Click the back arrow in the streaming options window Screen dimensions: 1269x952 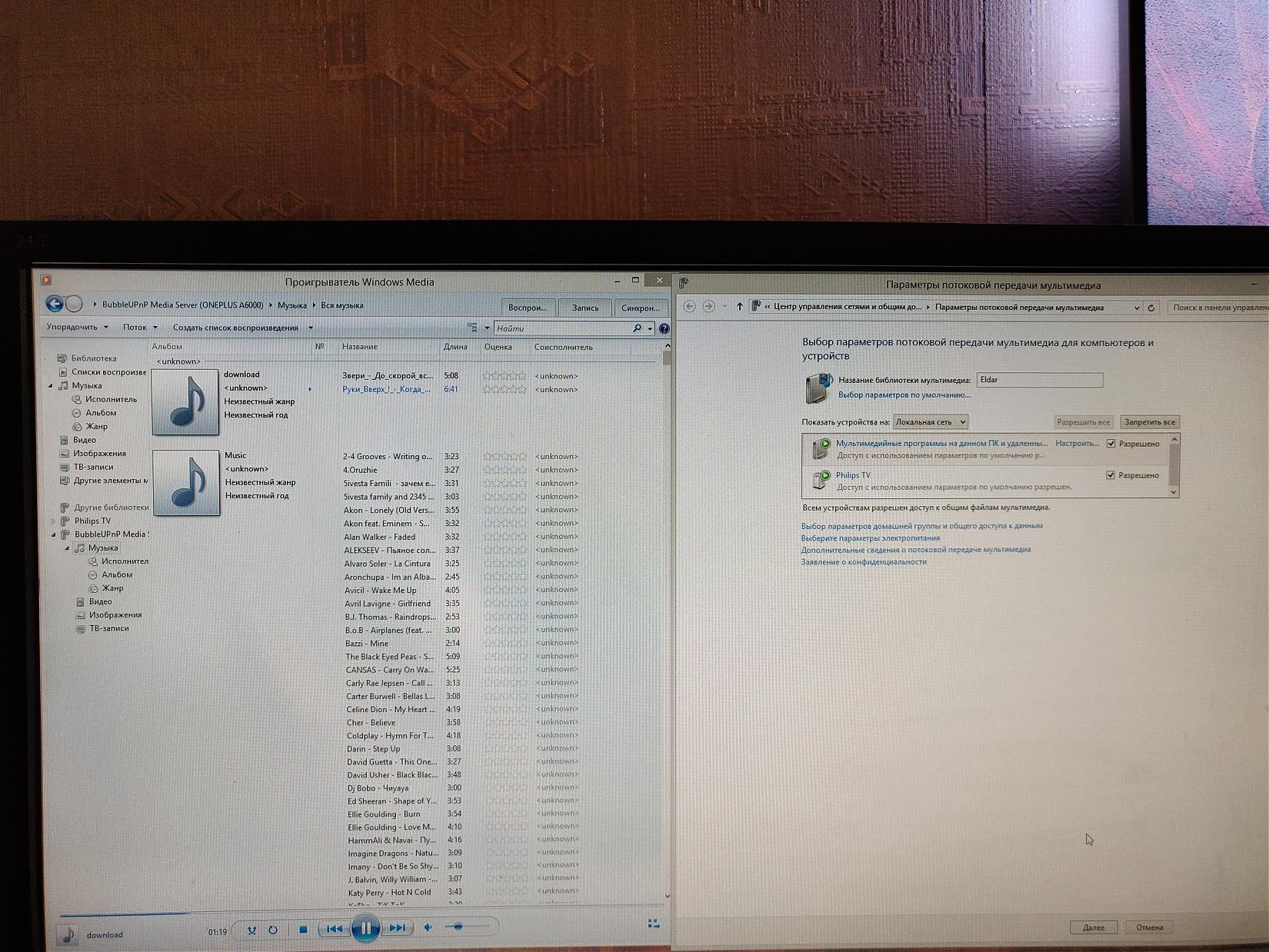click(689, 307)
